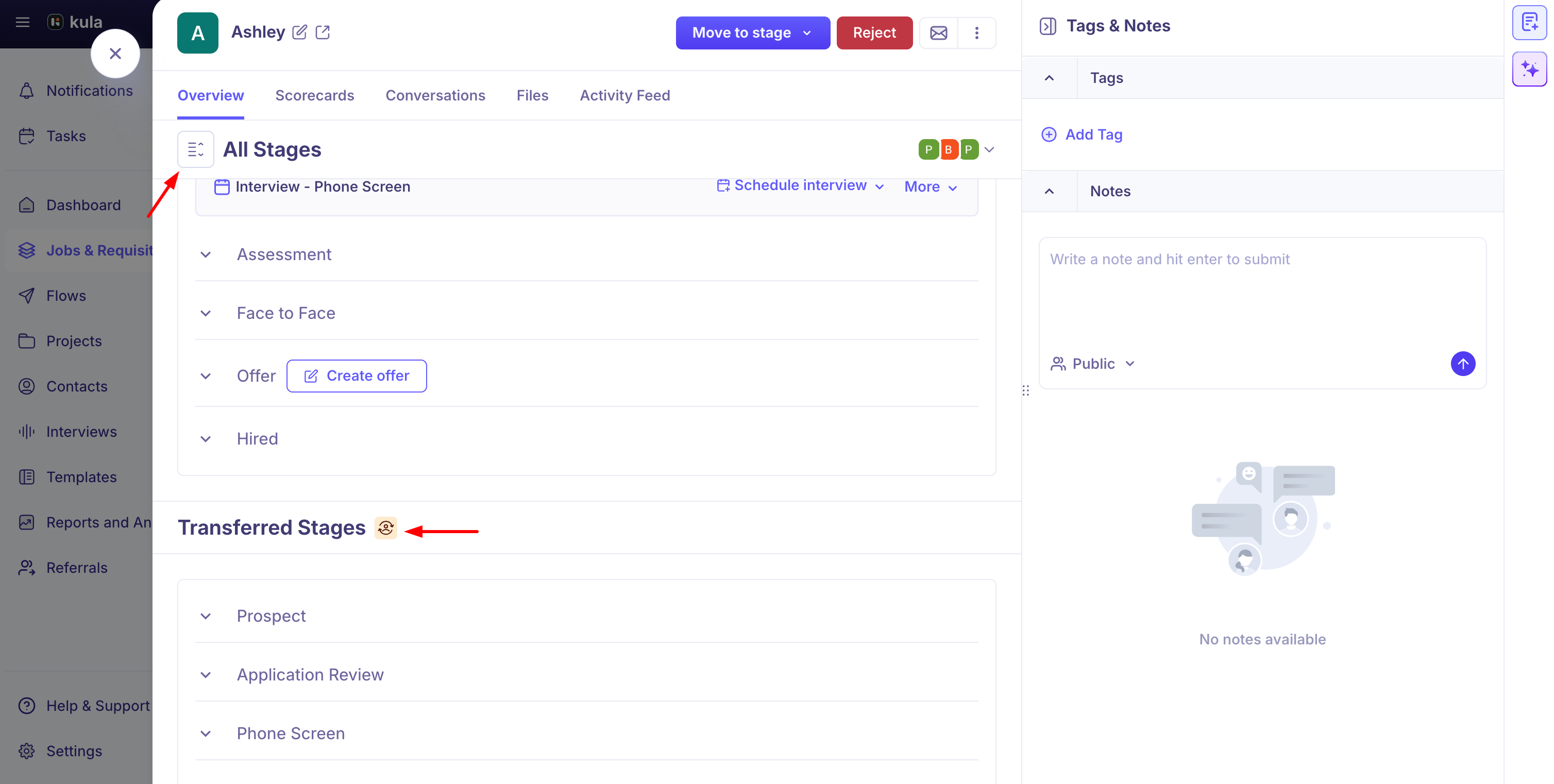Click the transferred stages icon beside Transferred Stages
This screenshot has width=1554, height=784.
pos(386,527)
